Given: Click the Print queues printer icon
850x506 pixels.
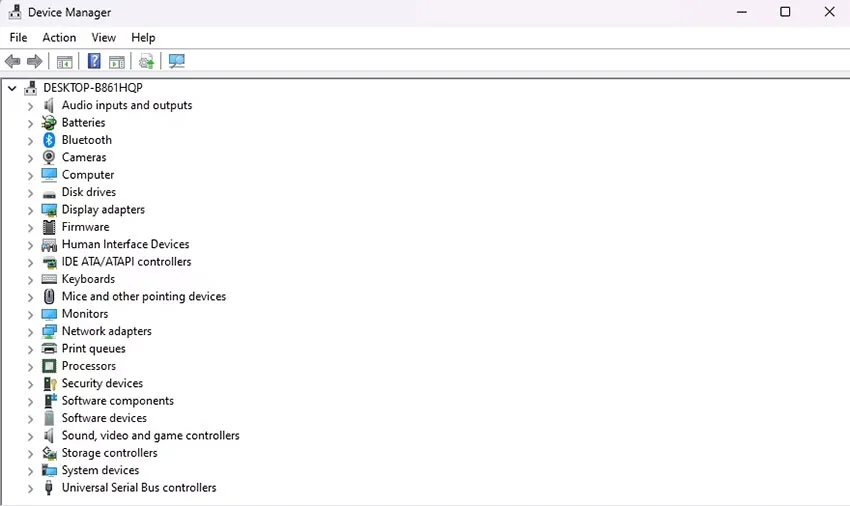Looking at the screenshot, I should point(49,349).
